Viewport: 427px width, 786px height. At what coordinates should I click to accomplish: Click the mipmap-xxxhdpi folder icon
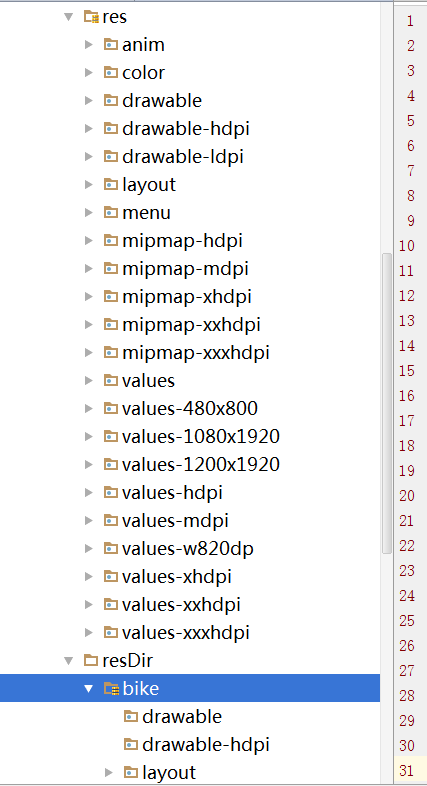coord(111,353)
